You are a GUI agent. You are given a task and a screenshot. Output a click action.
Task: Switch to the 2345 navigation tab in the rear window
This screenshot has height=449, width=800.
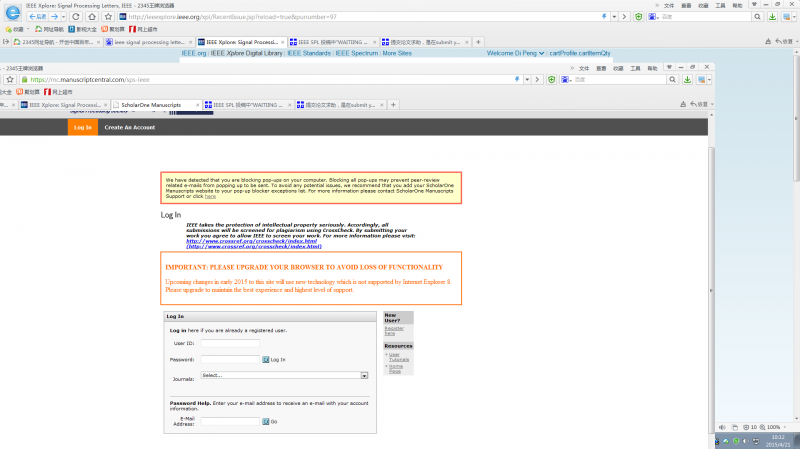click(57, 42)
